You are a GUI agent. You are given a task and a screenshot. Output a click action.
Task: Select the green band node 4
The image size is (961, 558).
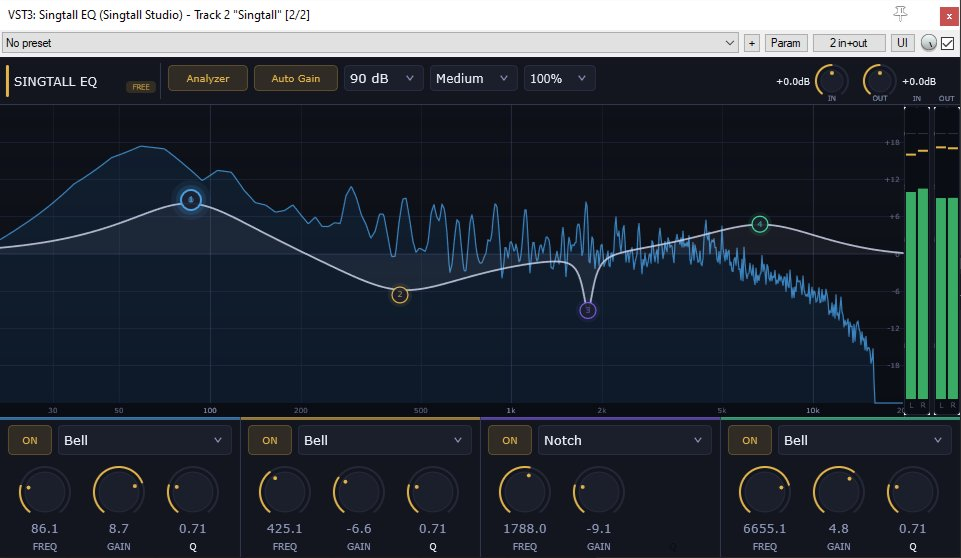click(760, 224)
